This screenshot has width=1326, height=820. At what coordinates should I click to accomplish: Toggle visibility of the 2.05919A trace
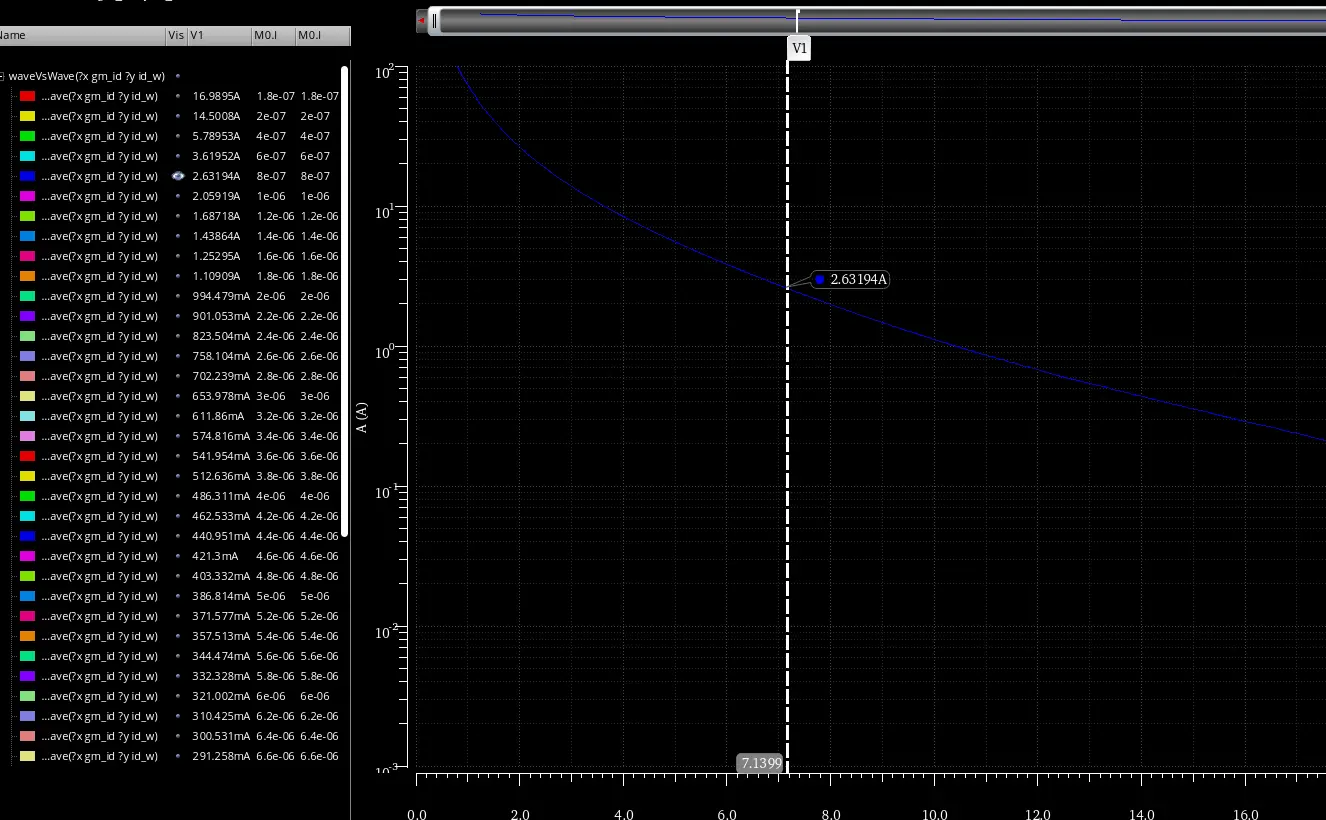pyautogui.click(x=178, y=196)
